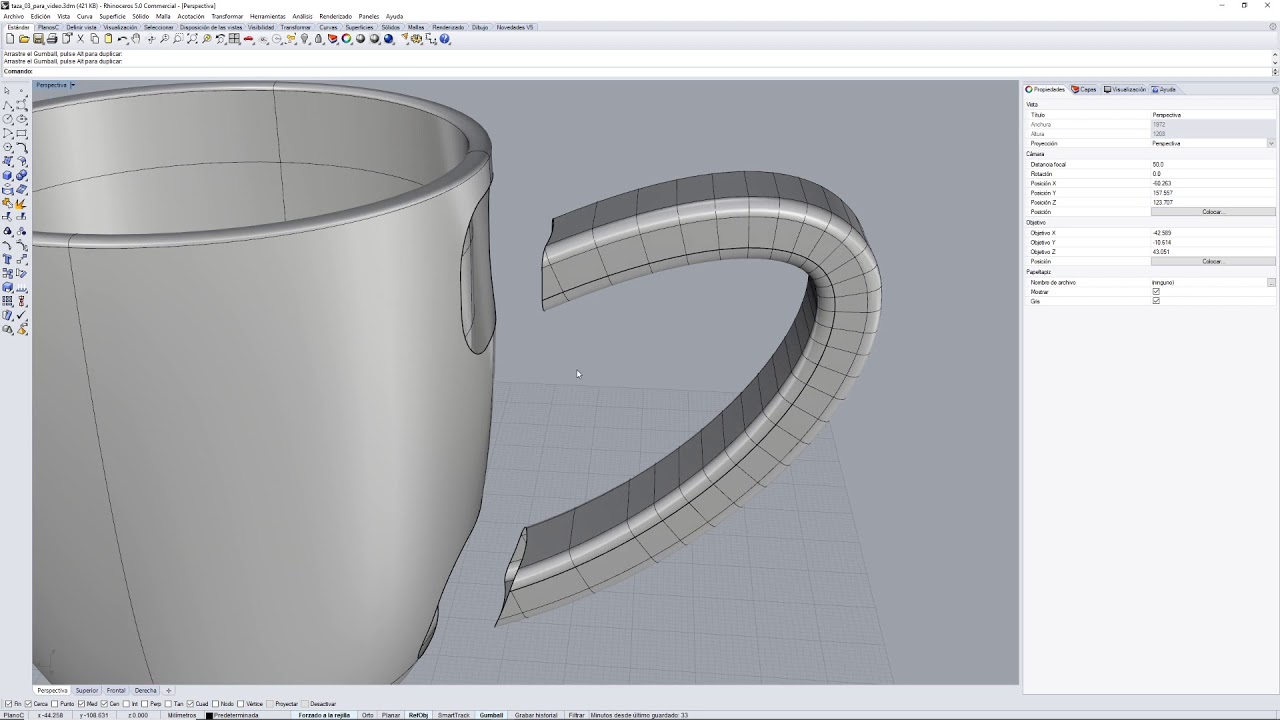1280x720 pixels.
Task: Select the Pan hand tool icon
Action: 136,39
